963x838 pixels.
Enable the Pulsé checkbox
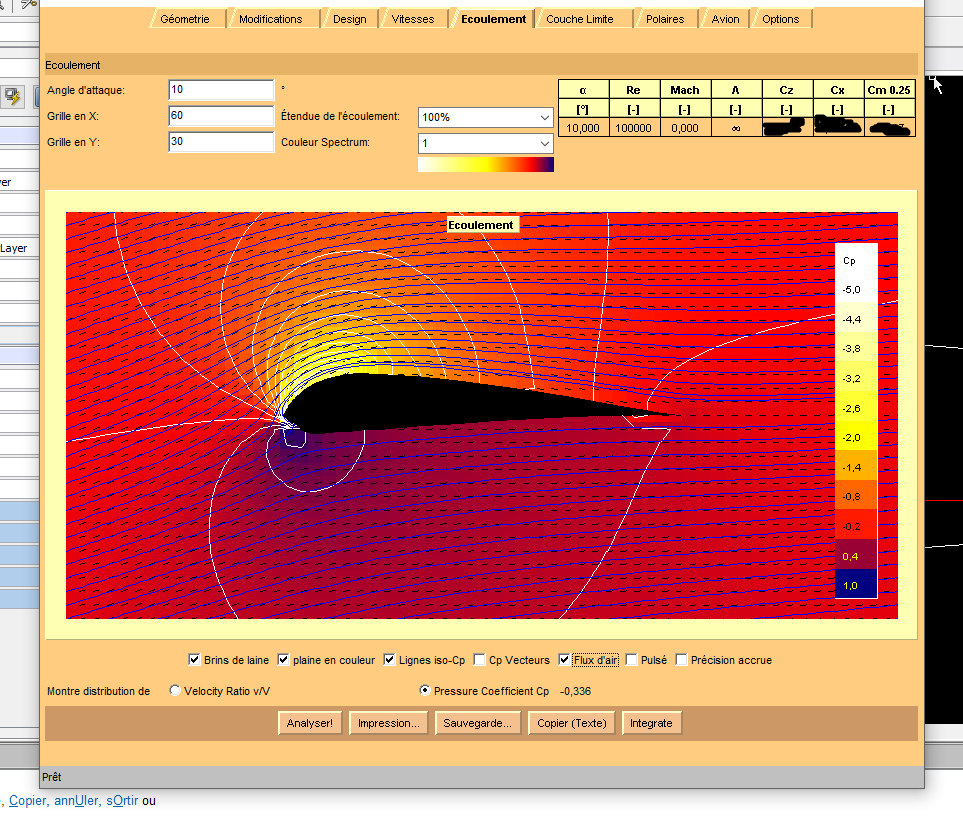click(x=631, y=660)
